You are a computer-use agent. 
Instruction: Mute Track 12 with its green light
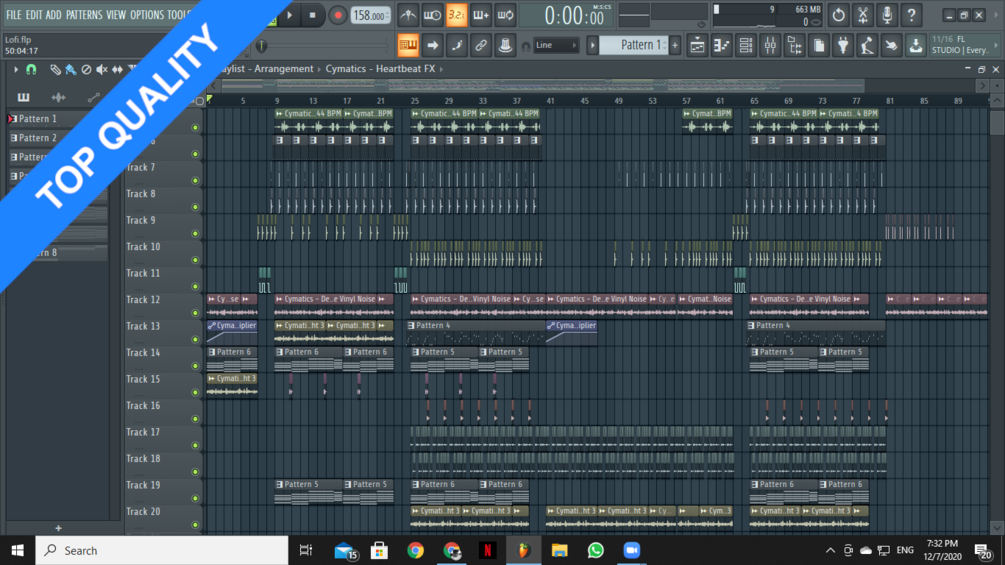point(195,313)
